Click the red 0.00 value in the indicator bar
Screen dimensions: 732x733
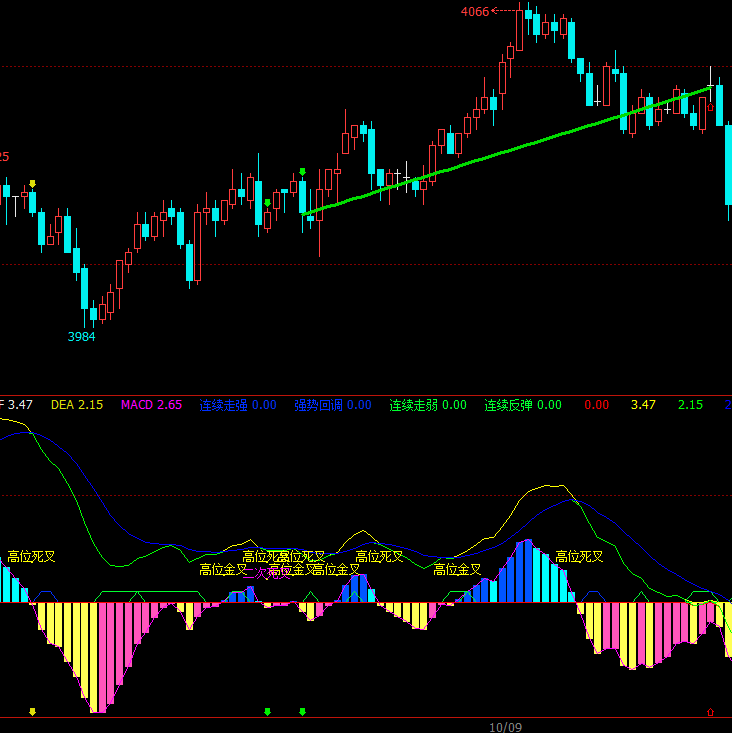tap(596, 405)
